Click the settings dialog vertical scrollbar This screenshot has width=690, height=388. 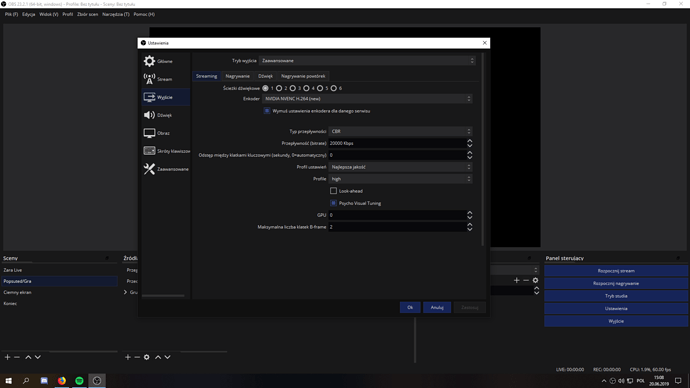[x=483, y=150]
